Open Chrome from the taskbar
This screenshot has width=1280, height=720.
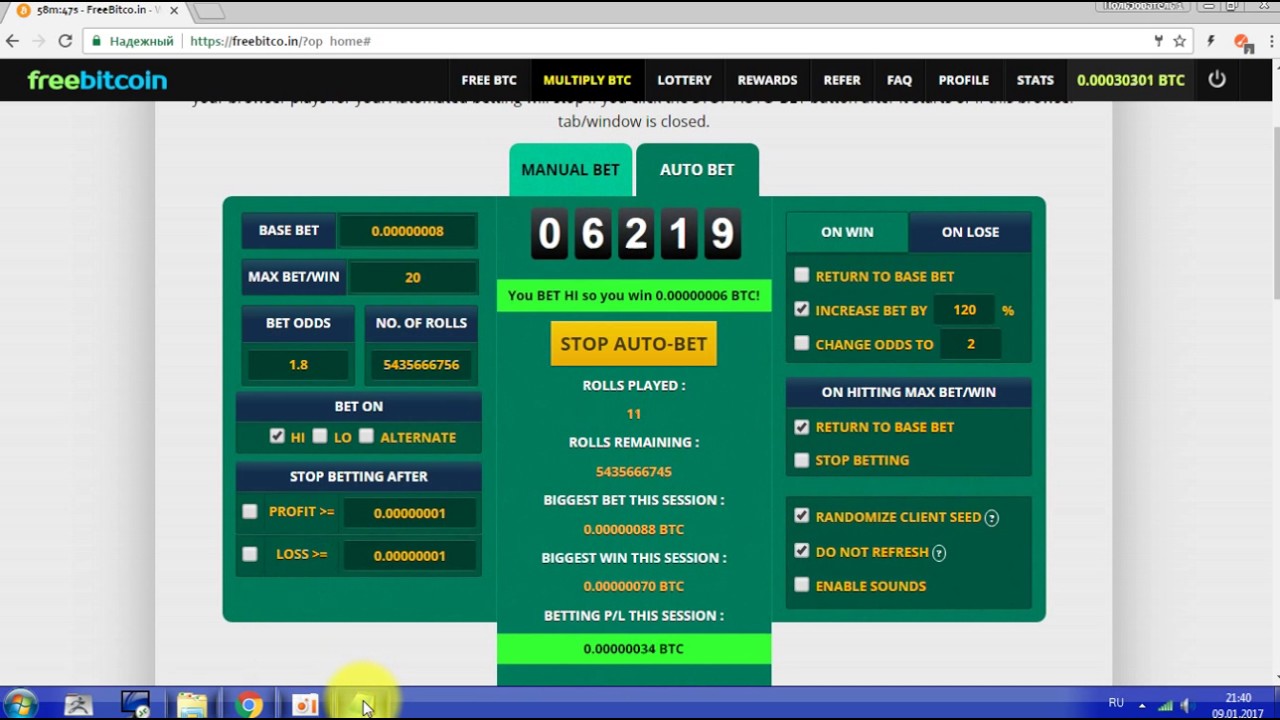tap(249, 705)
